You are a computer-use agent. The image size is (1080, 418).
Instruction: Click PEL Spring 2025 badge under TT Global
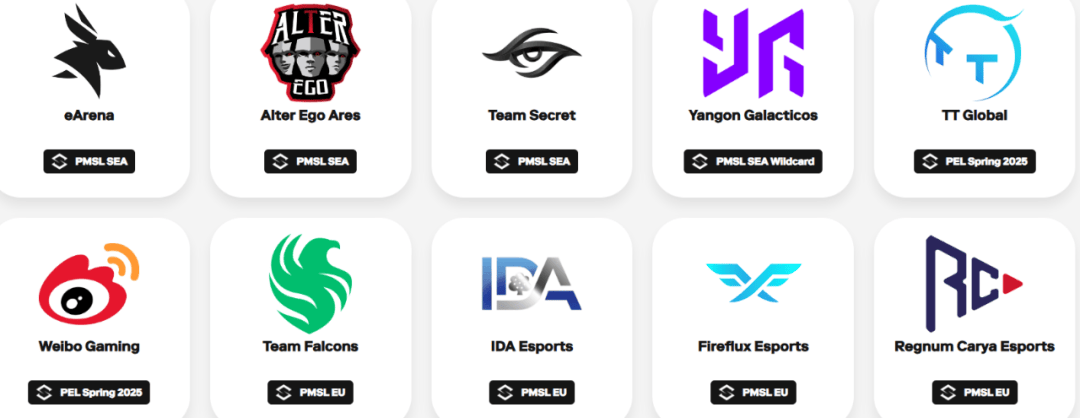click(974, 162)
